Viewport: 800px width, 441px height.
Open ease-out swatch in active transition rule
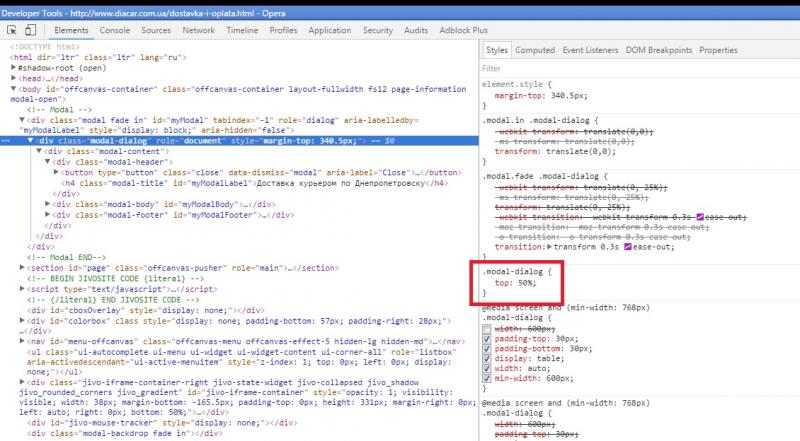pyautogui.click(x=628, y=247)
